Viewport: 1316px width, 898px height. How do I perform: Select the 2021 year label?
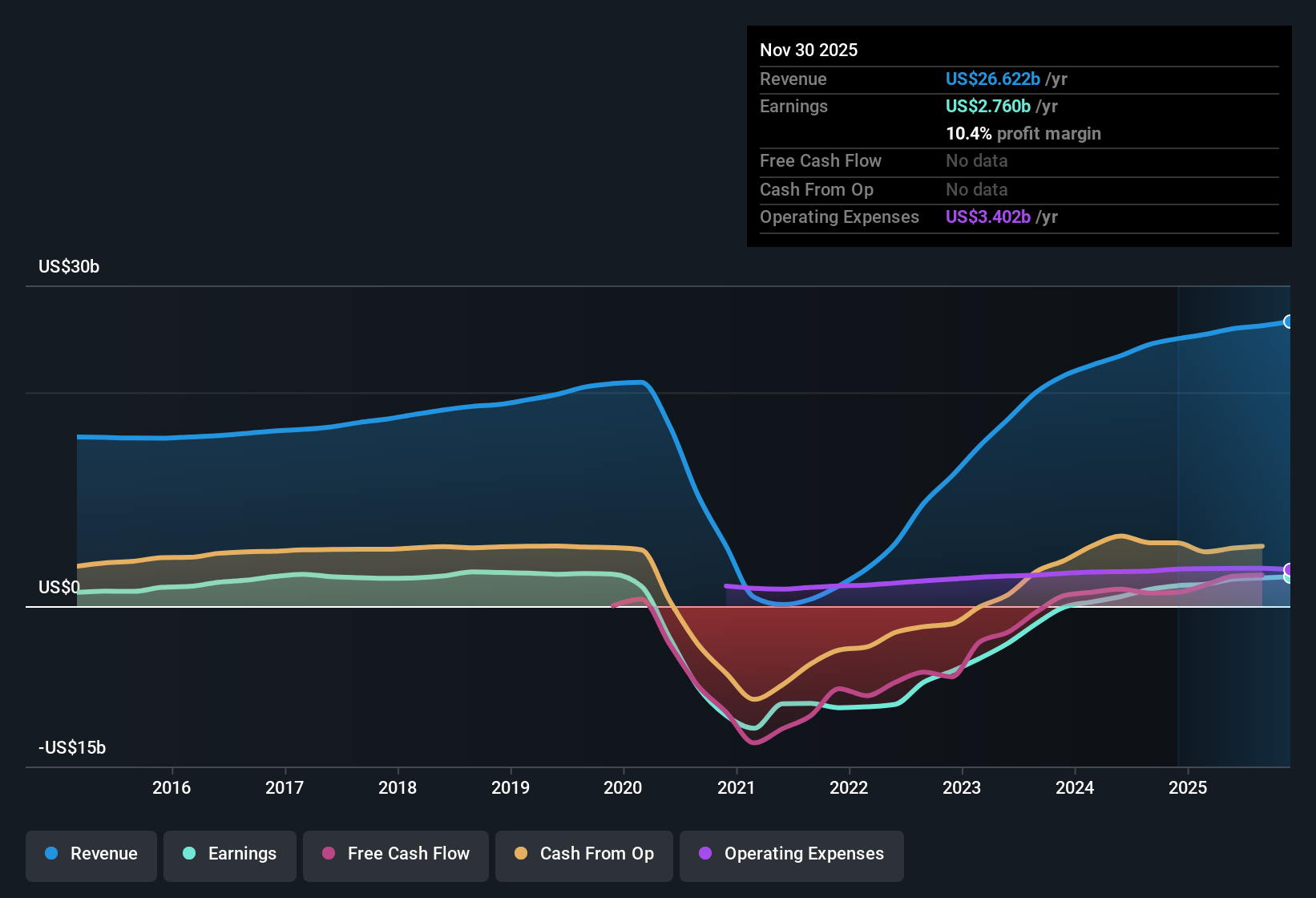[x=737, y=788]
